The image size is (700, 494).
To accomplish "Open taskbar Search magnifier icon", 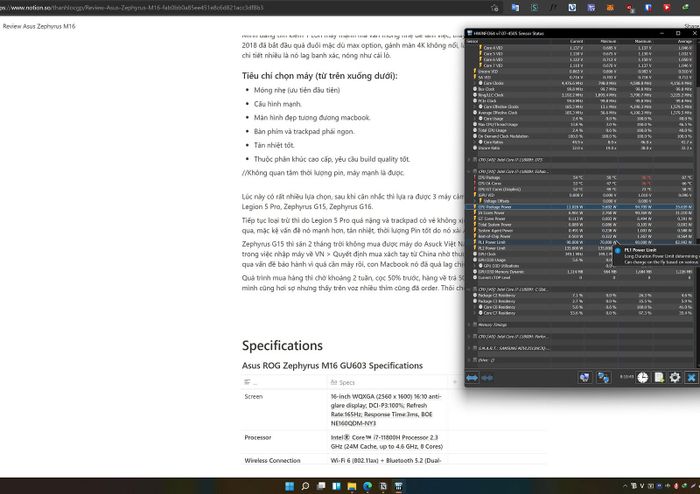I will (305, 486).
